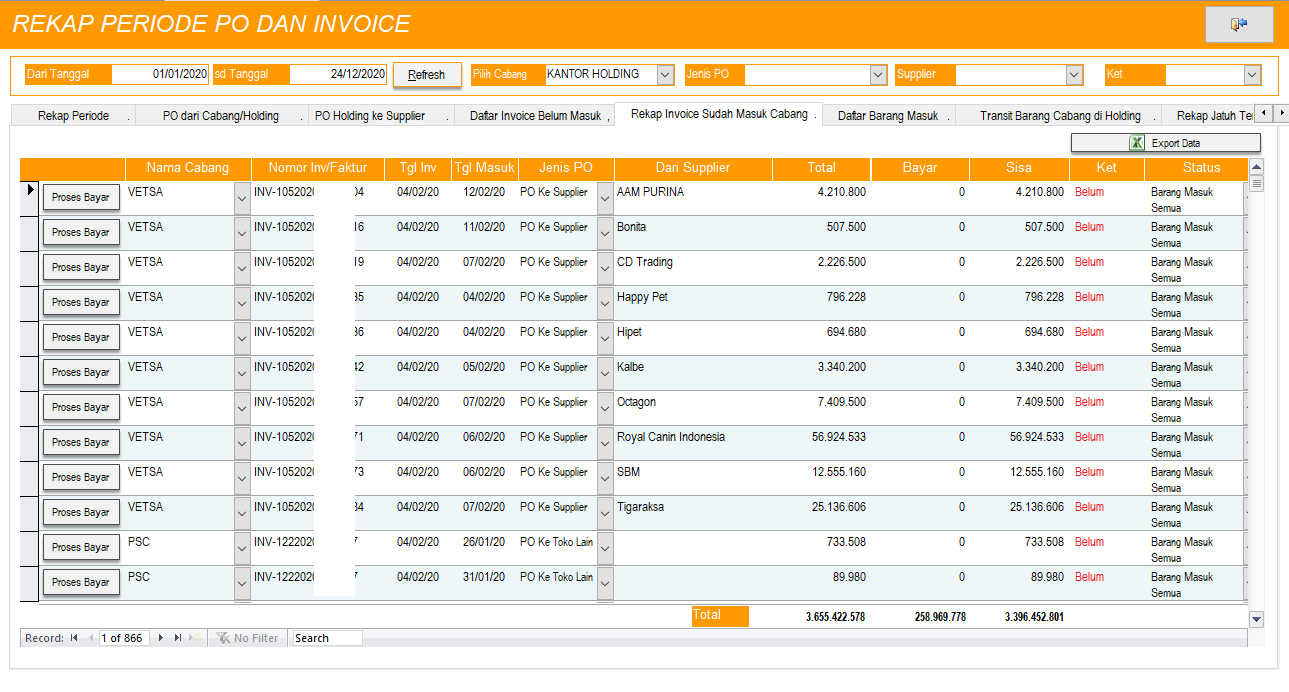Go to next record in navigator
This screenshot has height=692, width=1289.
tap(161, 638)
